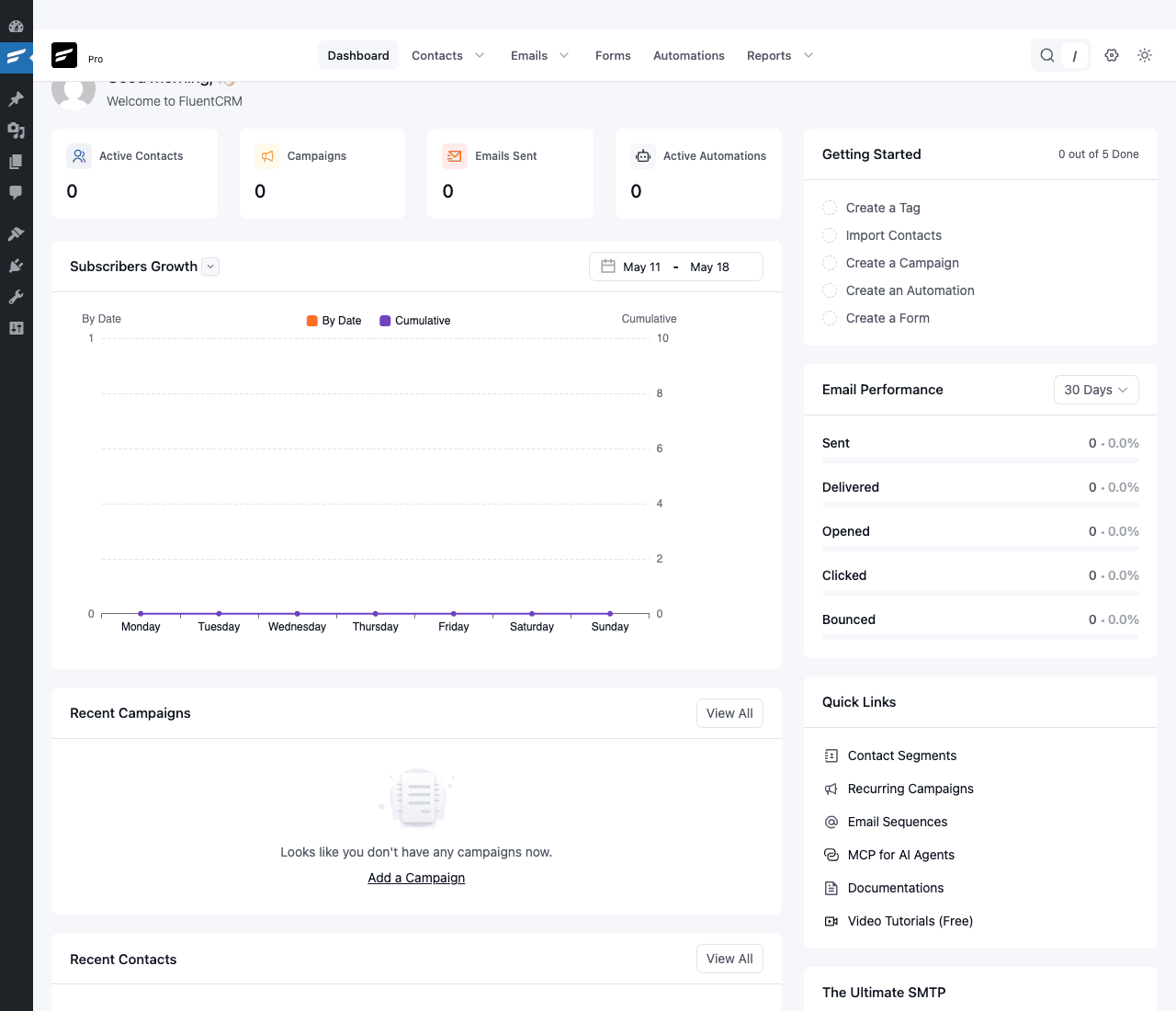Click the Active Automations robot icon
1176x1011 pixels.
coord(643,156)
